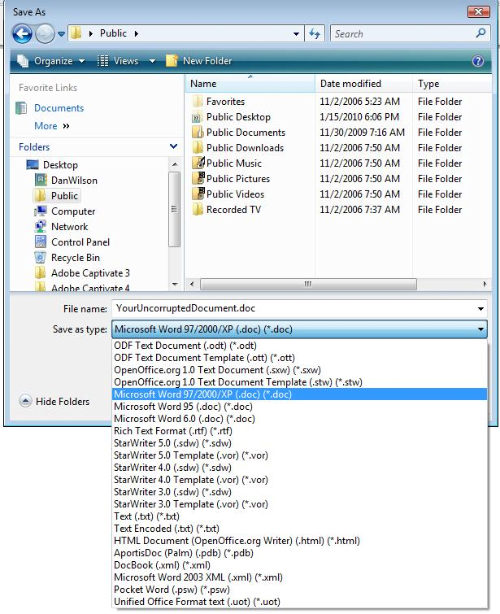Click the Recycle Bin icon in tree
The width and height of the screenshot is (500, 614).
40,257
